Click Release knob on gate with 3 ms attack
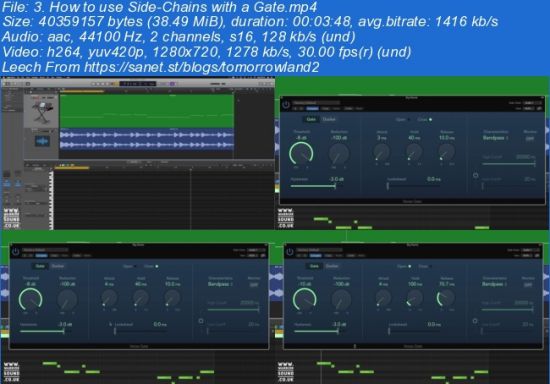The width and height of the screenshot is (550, 384). coord(447,152)
